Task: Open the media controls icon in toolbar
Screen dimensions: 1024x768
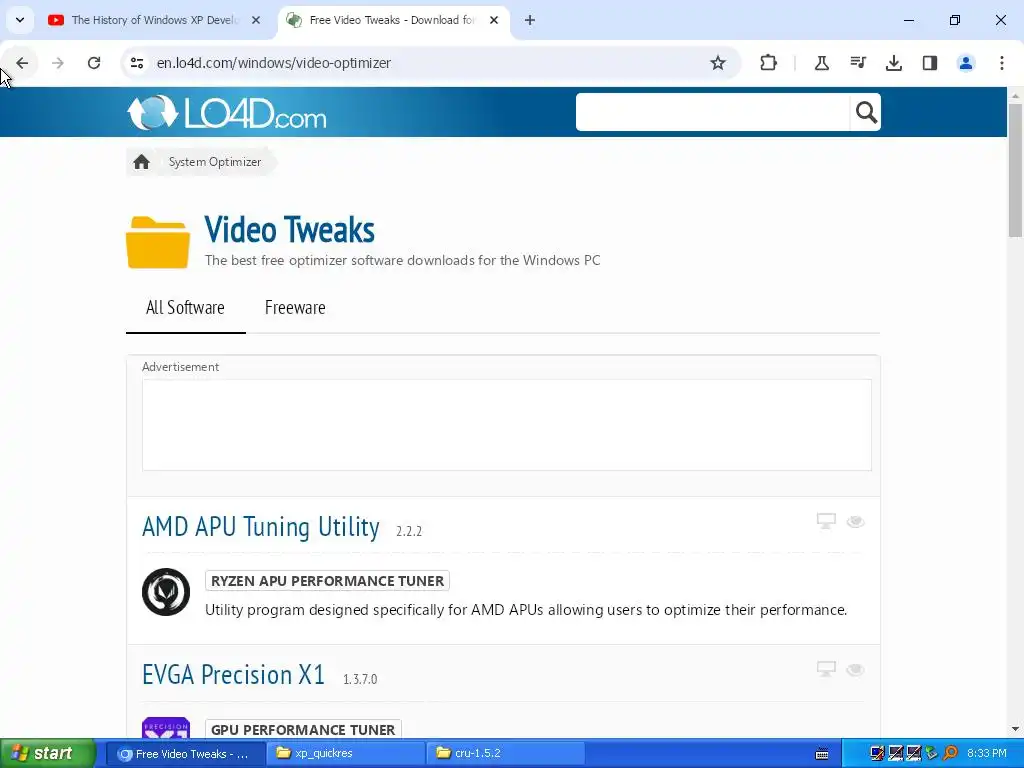Action: [857, 63]
